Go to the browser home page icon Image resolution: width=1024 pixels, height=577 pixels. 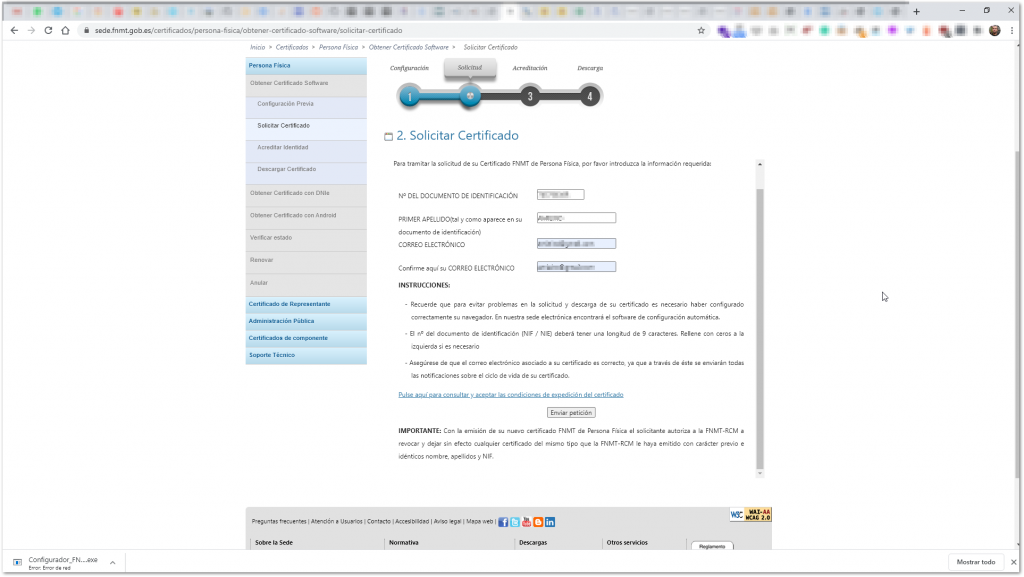pos(65,30)
